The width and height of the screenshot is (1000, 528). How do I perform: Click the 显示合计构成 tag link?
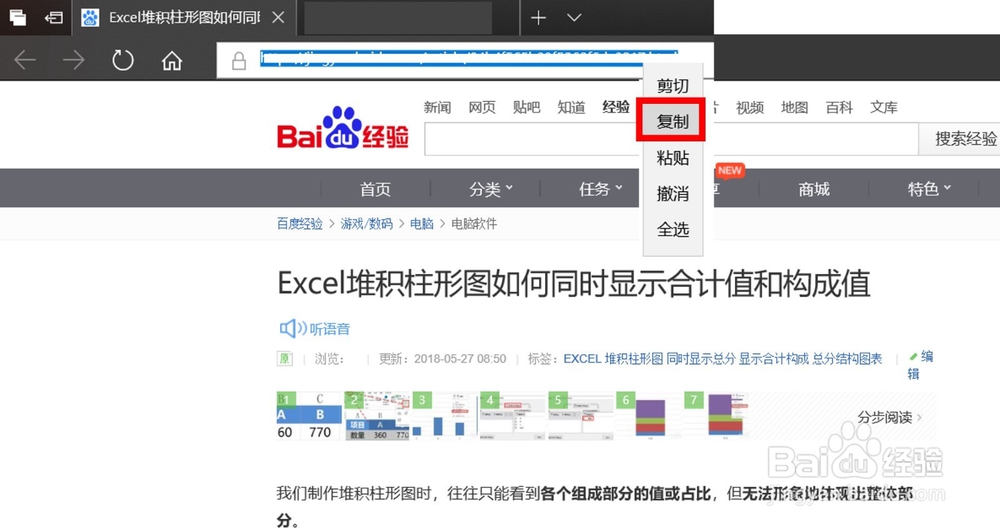(x=774, y=358)
